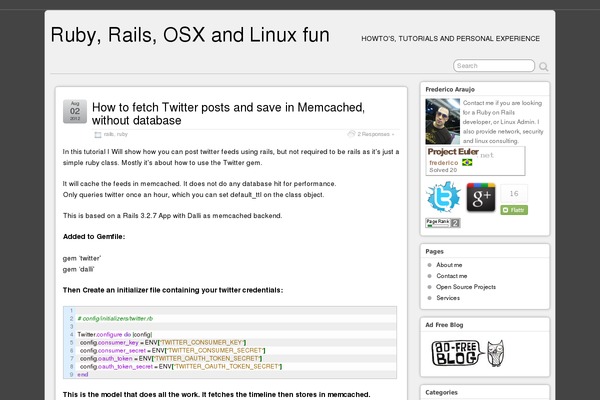This screenshot has width=600, height=400.
Task: Click the category folder icon beside rails, ruby
Action: pyautogui.click(x=98, y=134)
